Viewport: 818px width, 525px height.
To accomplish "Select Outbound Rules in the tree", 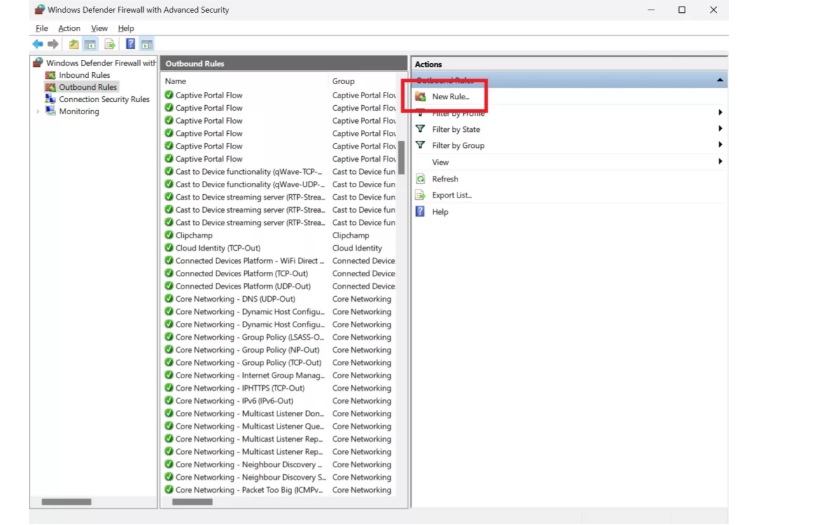I will [88, 87].
